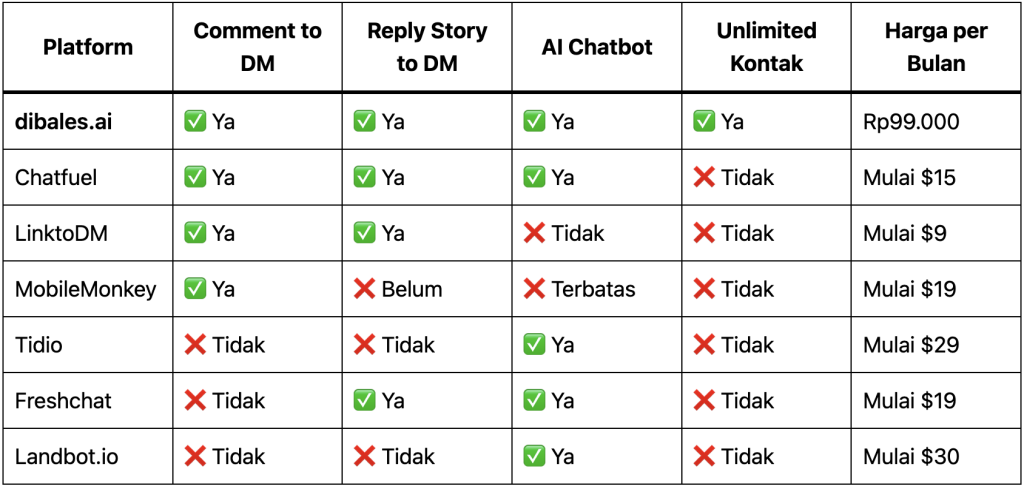Click red X beside Belum in MobileMonkey row
Viewport: 1024px width, 489px height.
point(364,290)
